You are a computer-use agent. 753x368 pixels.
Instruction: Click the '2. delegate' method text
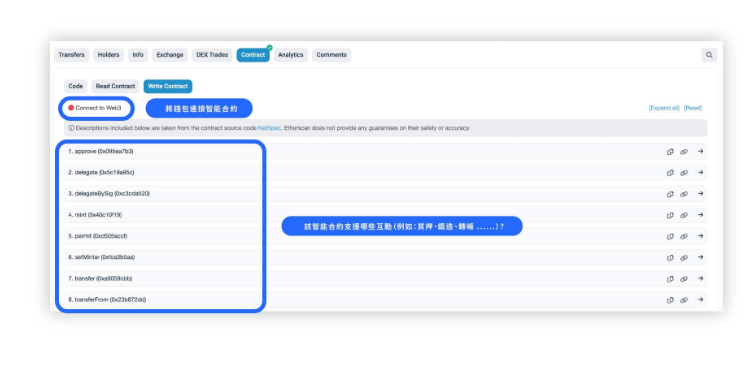101,172
